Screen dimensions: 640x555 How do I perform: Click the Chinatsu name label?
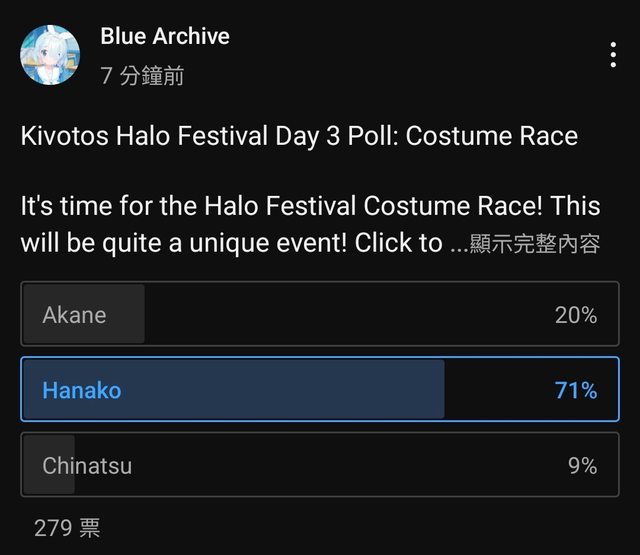point(87,466)
